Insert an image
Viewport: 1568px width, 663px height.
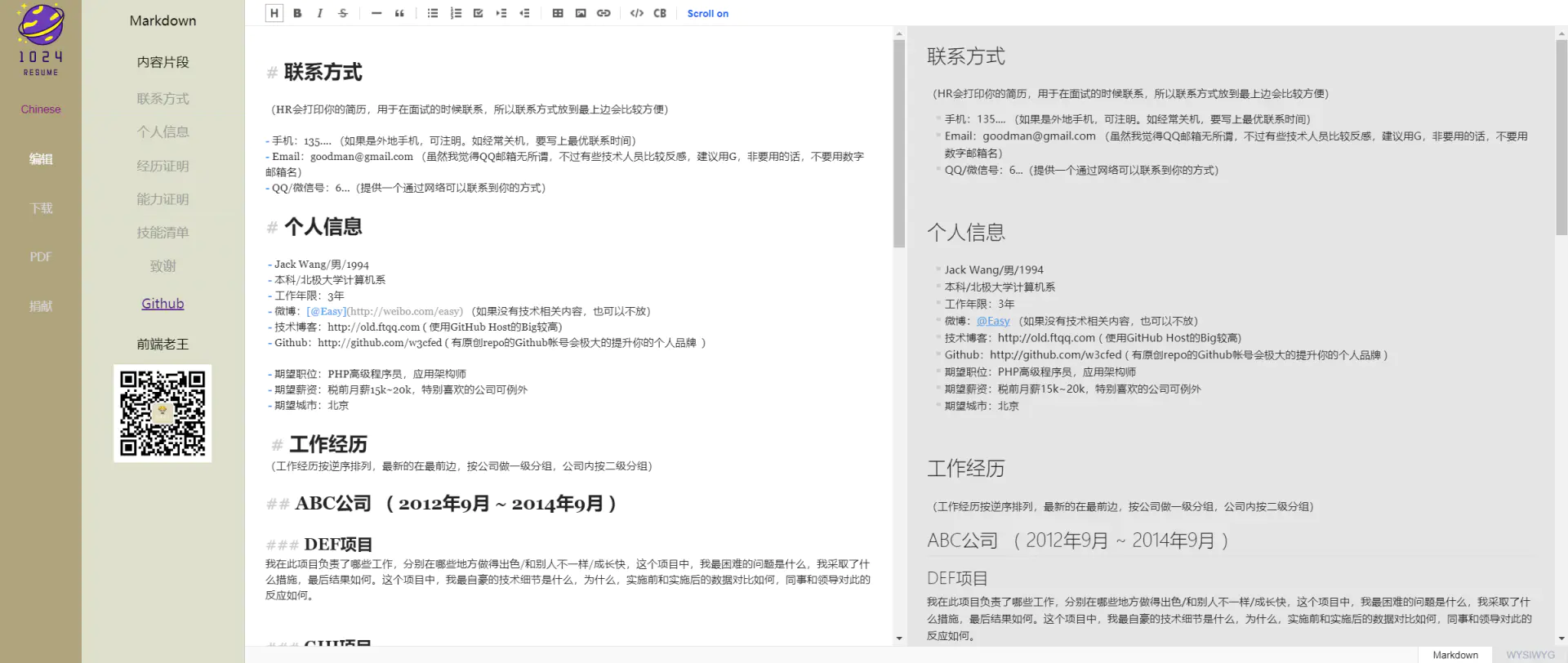[x=581, y=13]
